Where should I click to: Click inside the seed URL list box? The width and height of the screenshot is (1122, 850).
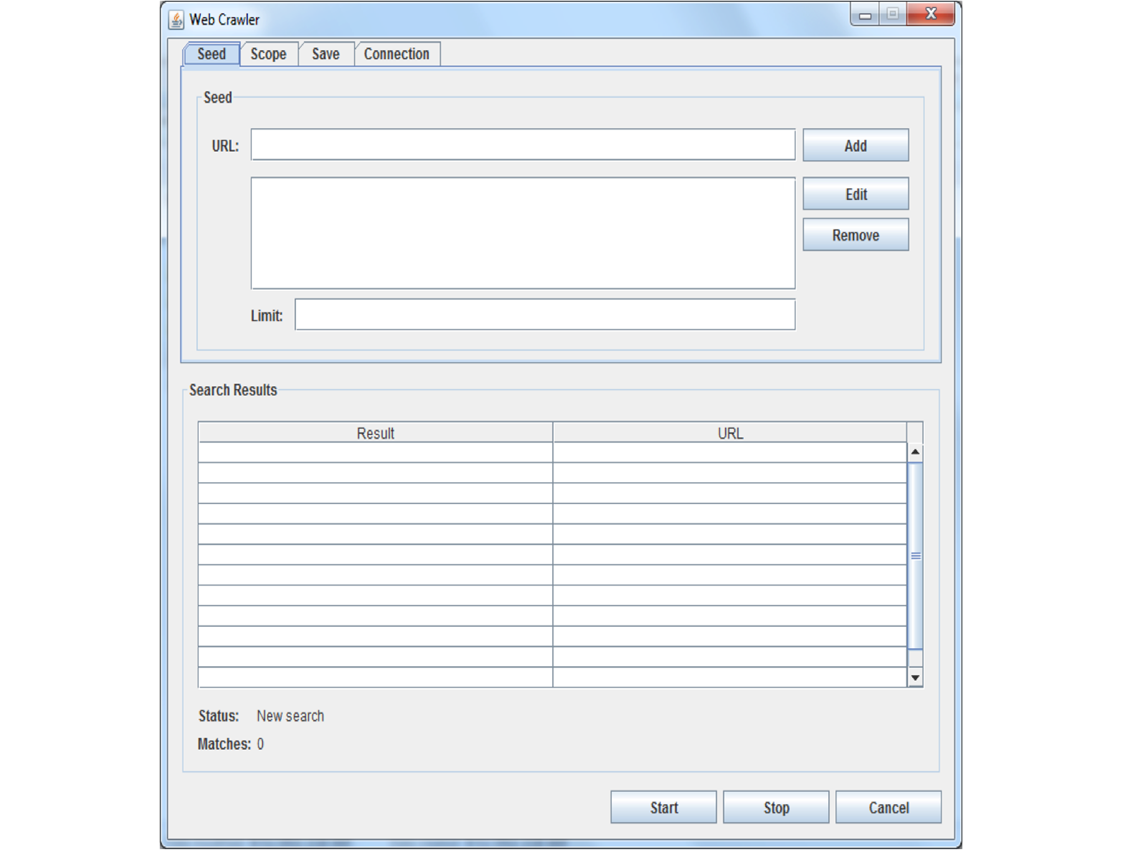coord(522,233)
